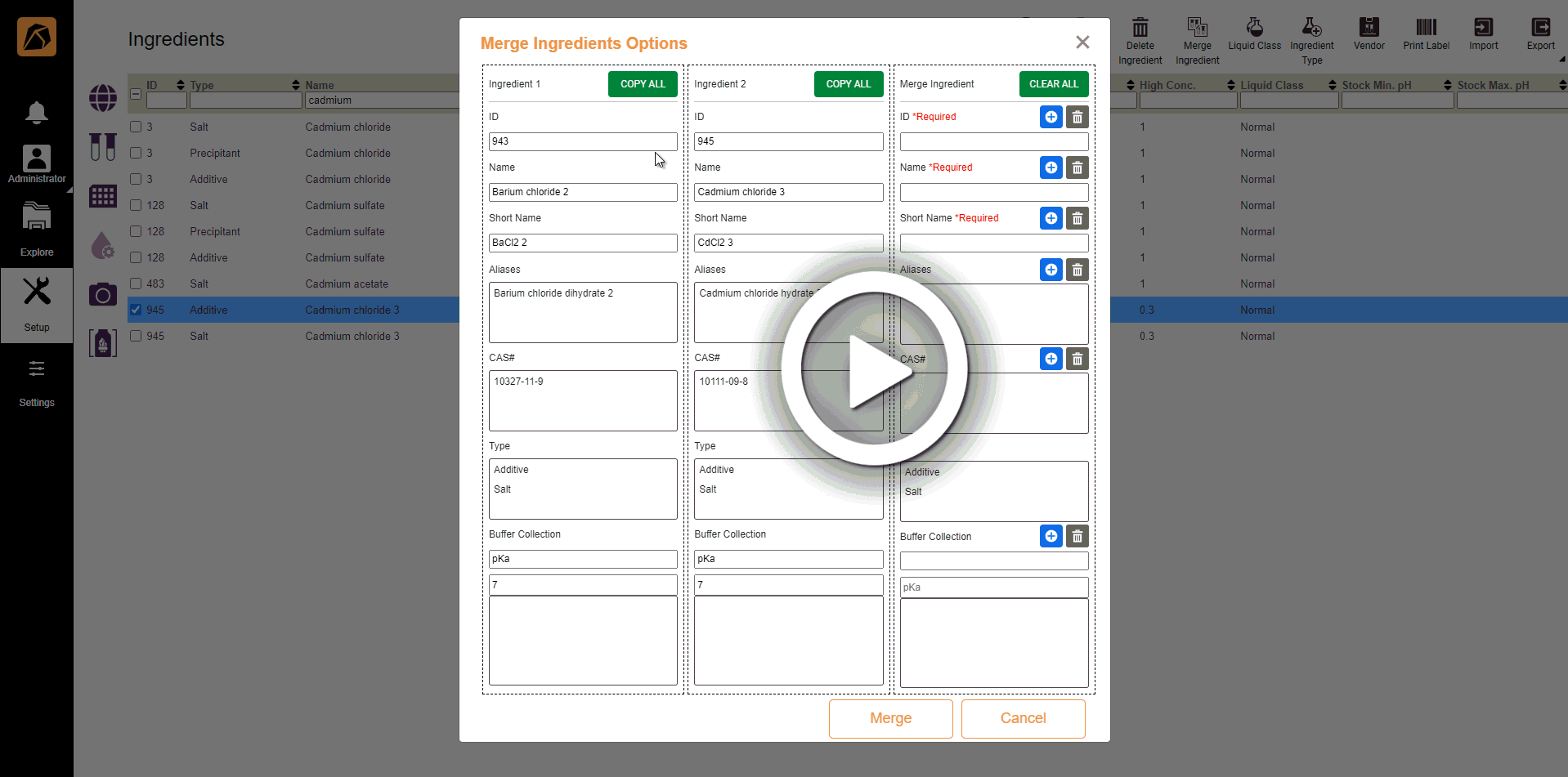Click the large video play button

[874, 369]
